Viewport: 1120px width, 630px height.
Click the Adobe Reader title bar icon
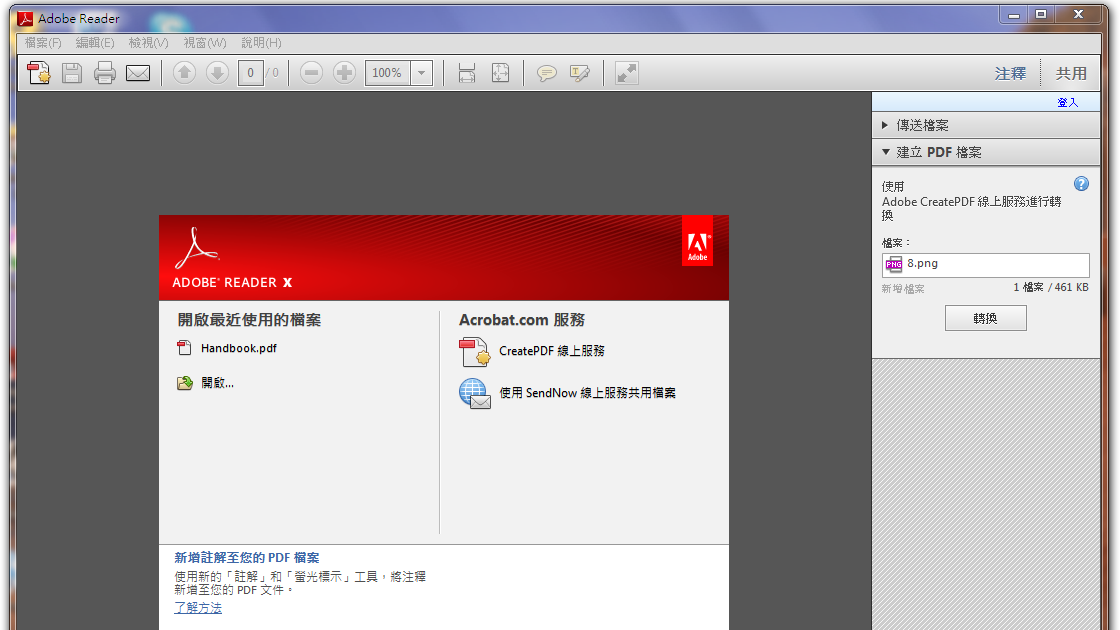[x=25, y=19]
